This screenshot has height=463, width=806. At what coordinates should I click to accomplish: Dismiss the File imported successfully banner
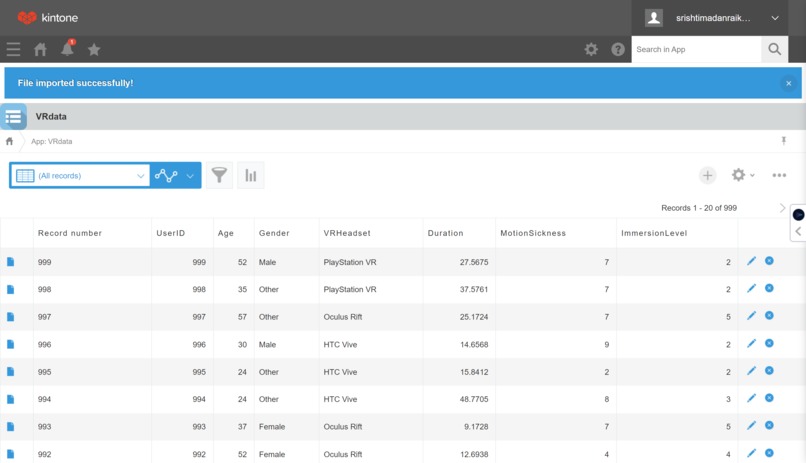pyautogui.click(x=789, y=83)
